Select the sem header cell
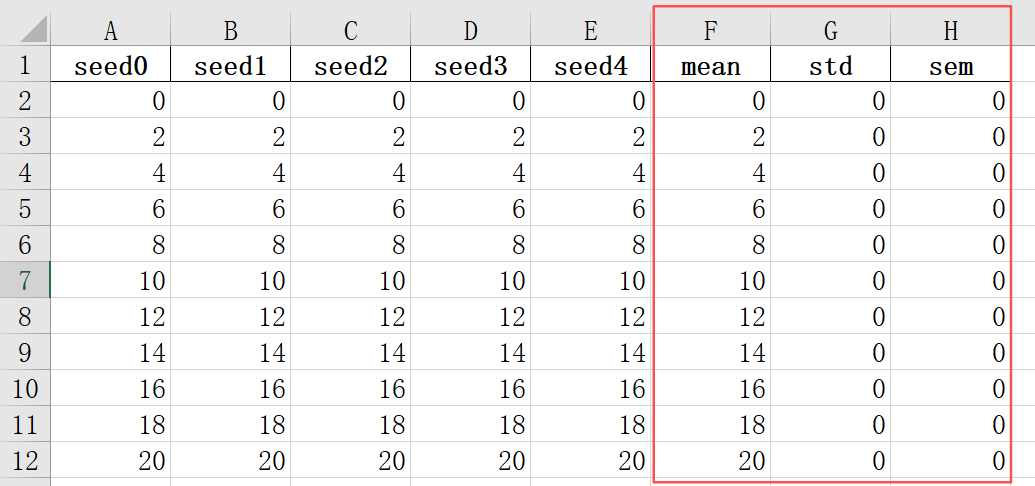This screenshot has width=1035, height=486. 951,66
